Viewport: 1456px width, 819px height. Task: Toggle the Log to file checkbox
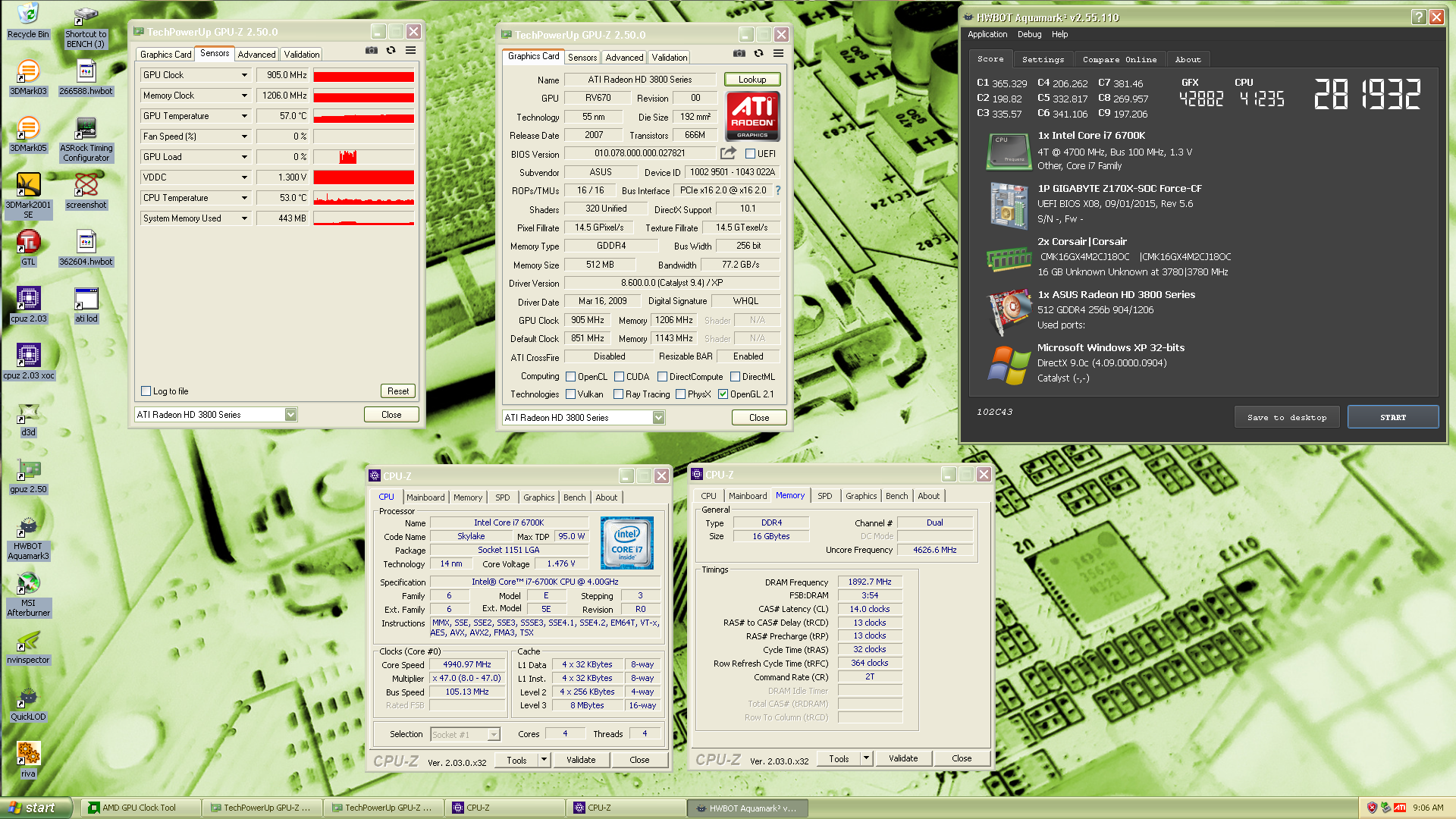tap(146, 391)
